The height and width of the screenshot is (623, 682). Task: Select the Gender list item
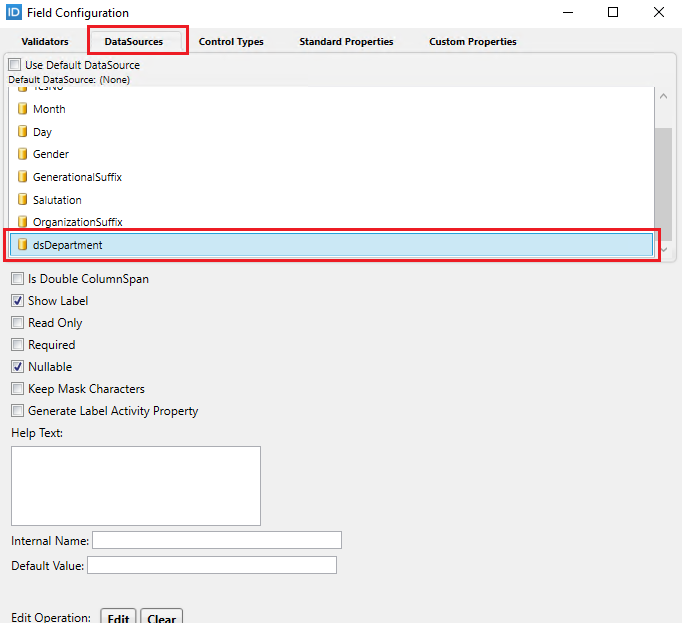pyautogui.click(x=331, y=154)
